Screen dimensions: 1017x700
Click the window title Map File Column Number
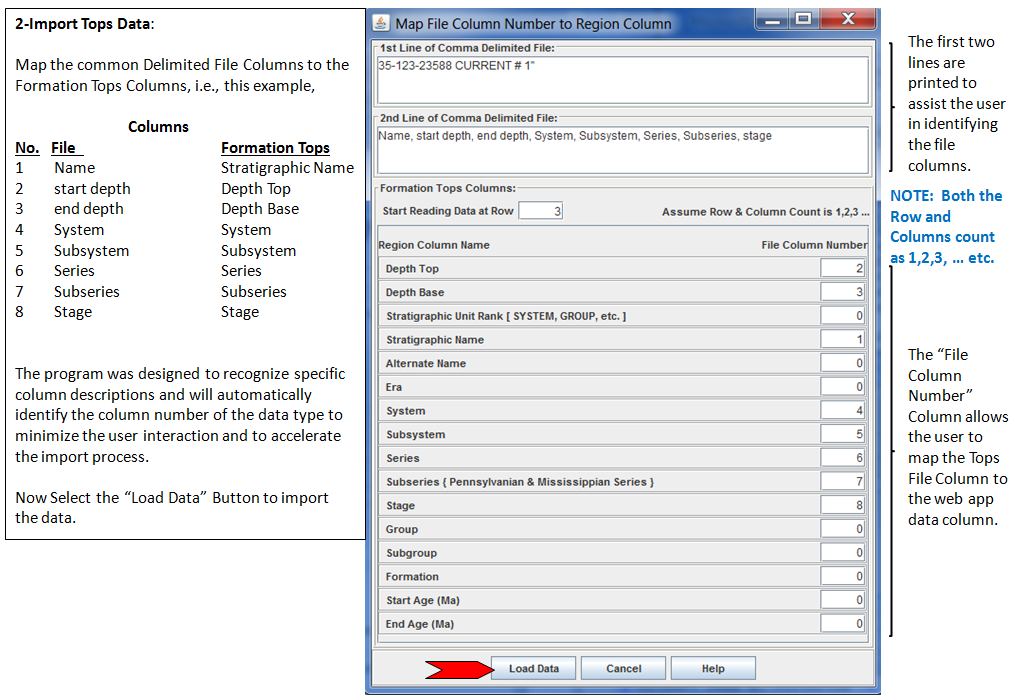533,24
